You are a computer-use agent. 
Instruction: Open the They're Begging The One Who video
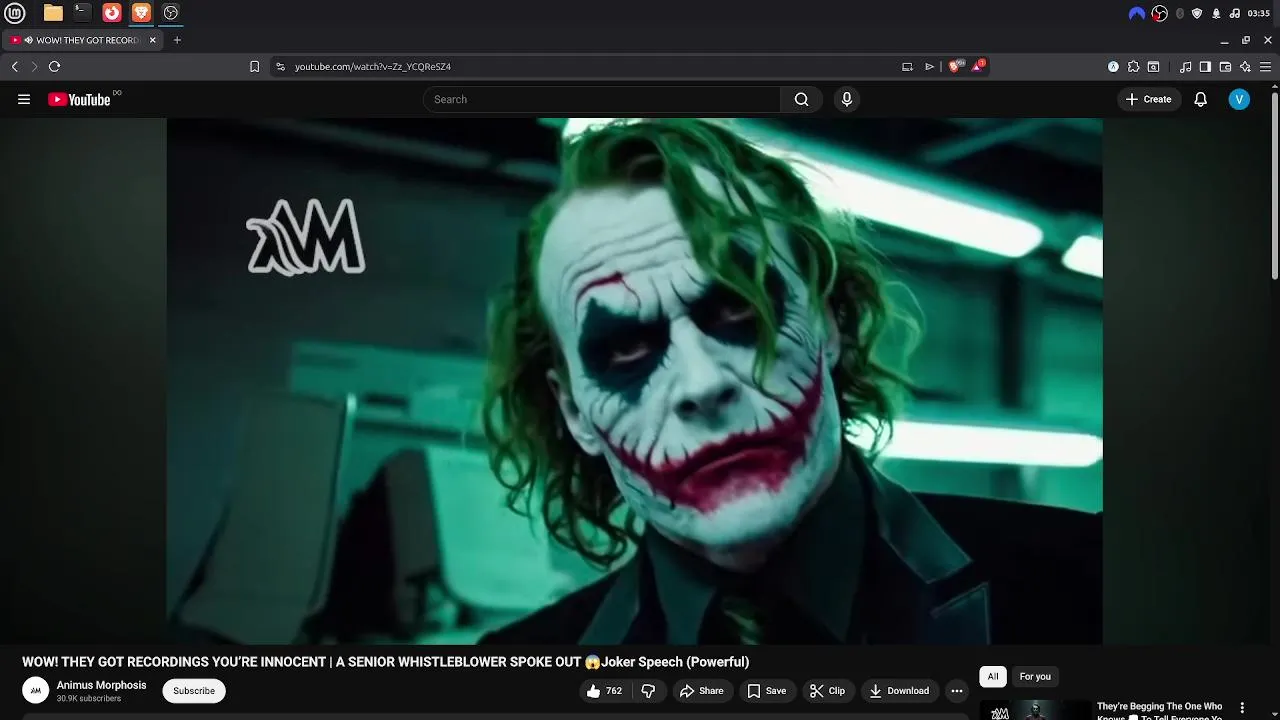click(x=1159, y=711)
